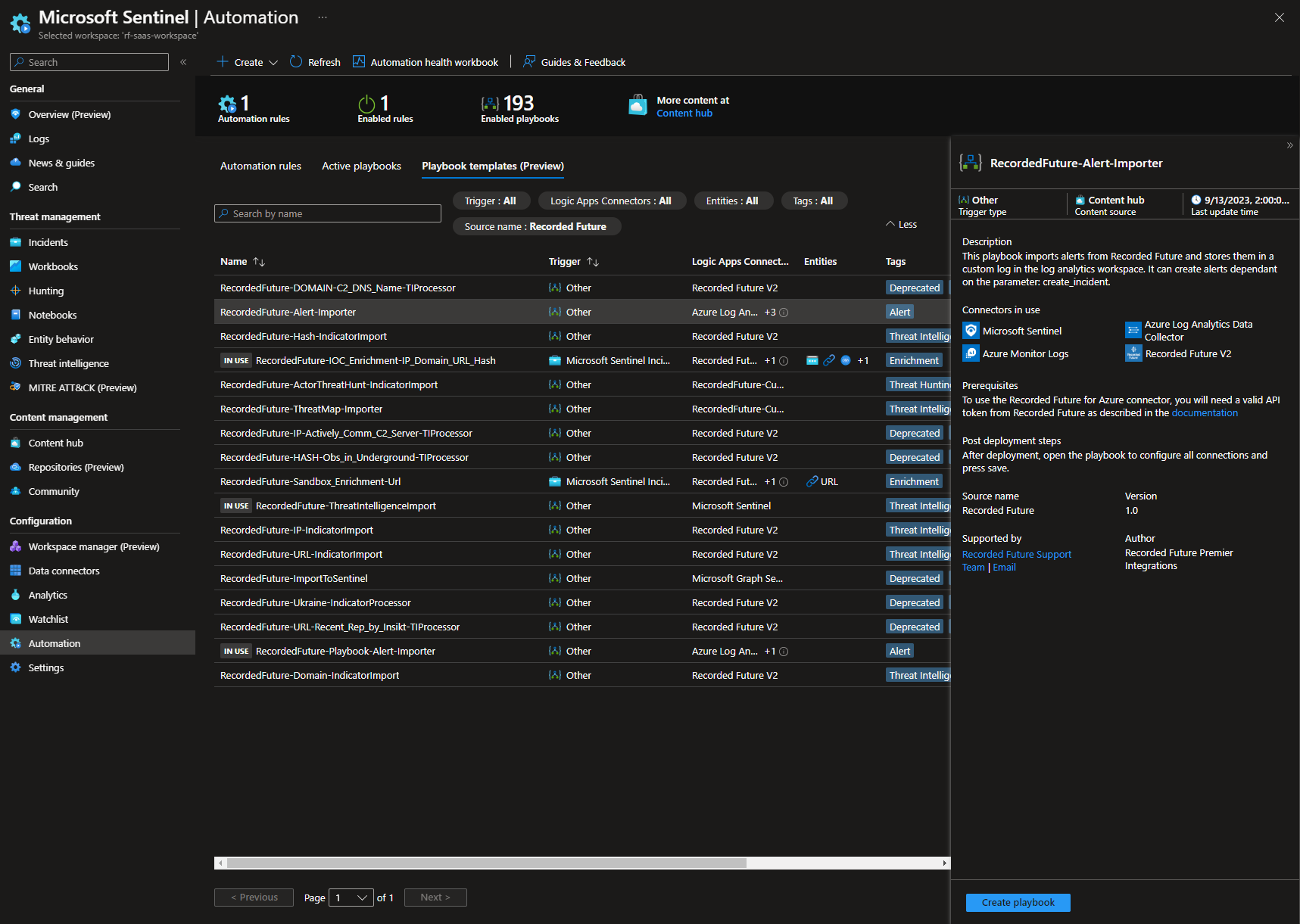Open the documentation link in Prerequisites
1300x924 pixels.
point(1204,413)
